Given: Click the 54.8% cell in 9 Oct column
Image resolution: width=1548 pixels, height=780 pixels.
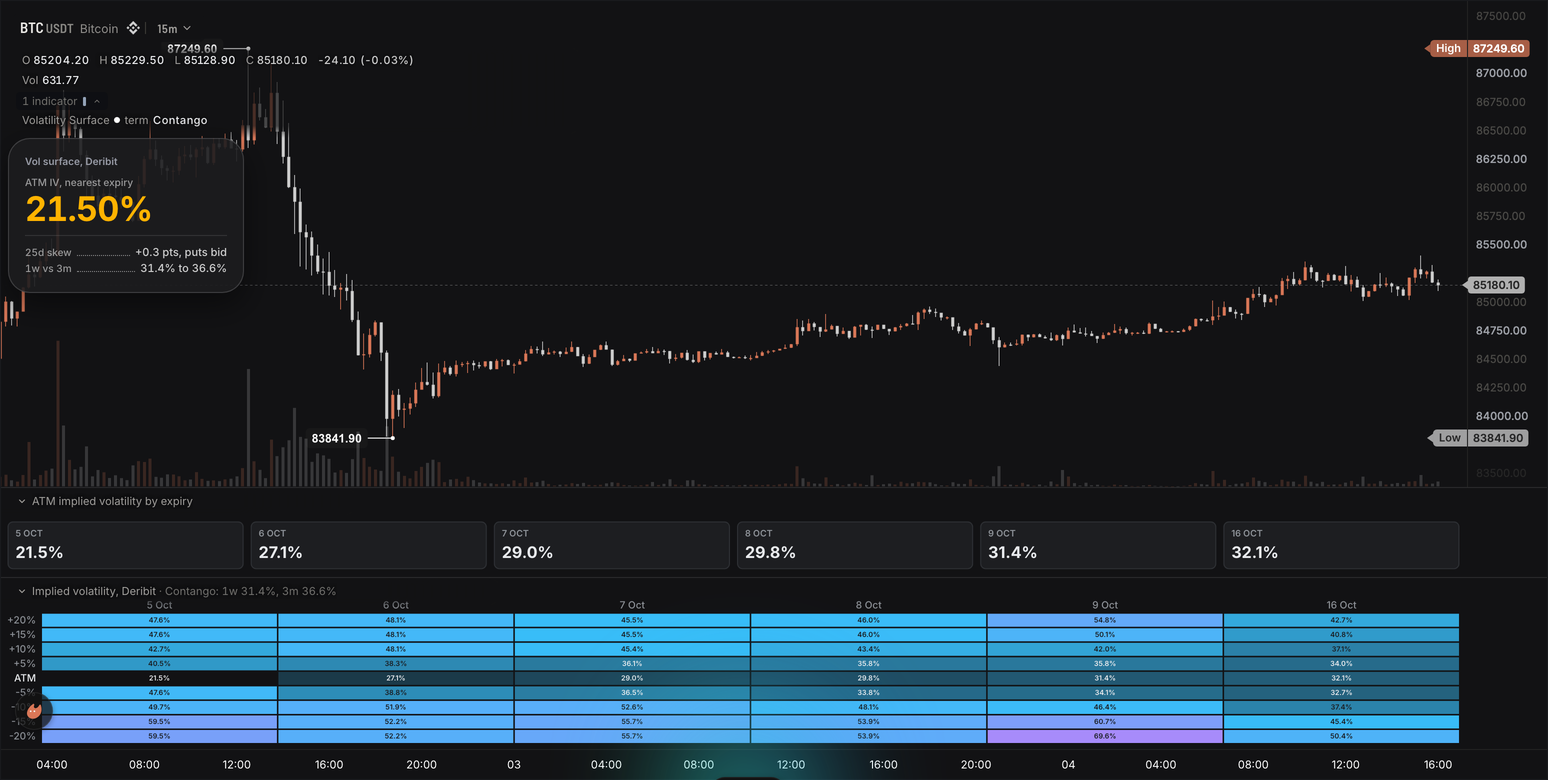Looking at the screenshot, I should click(1105, 620).
